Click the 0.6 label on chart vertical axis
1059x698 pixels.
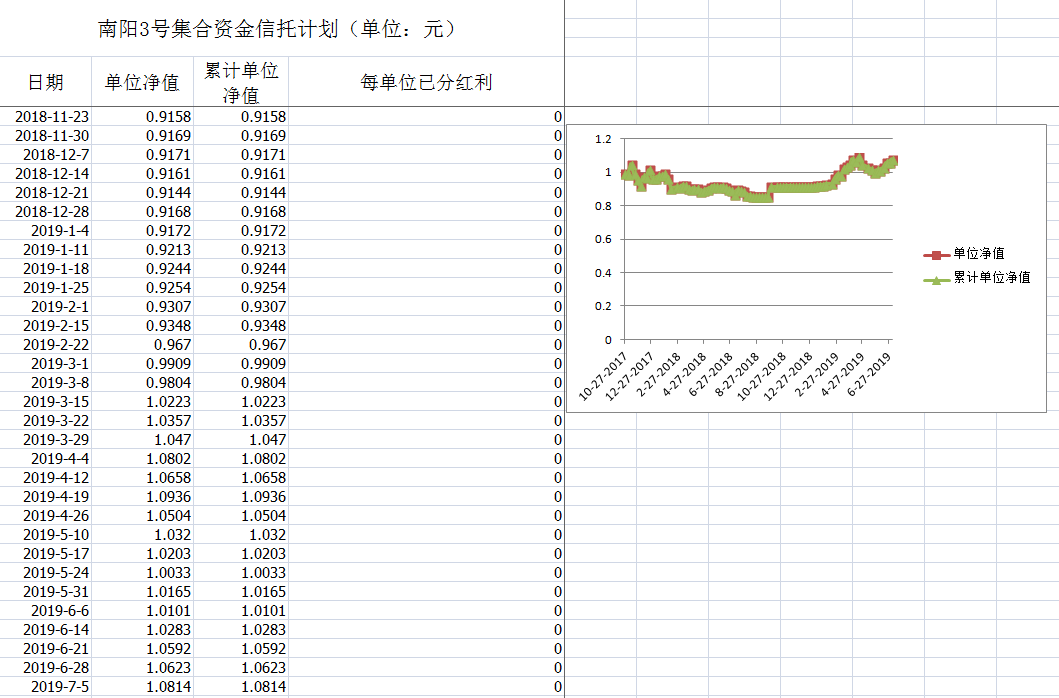pyautogui.click(x=603, y=239)
